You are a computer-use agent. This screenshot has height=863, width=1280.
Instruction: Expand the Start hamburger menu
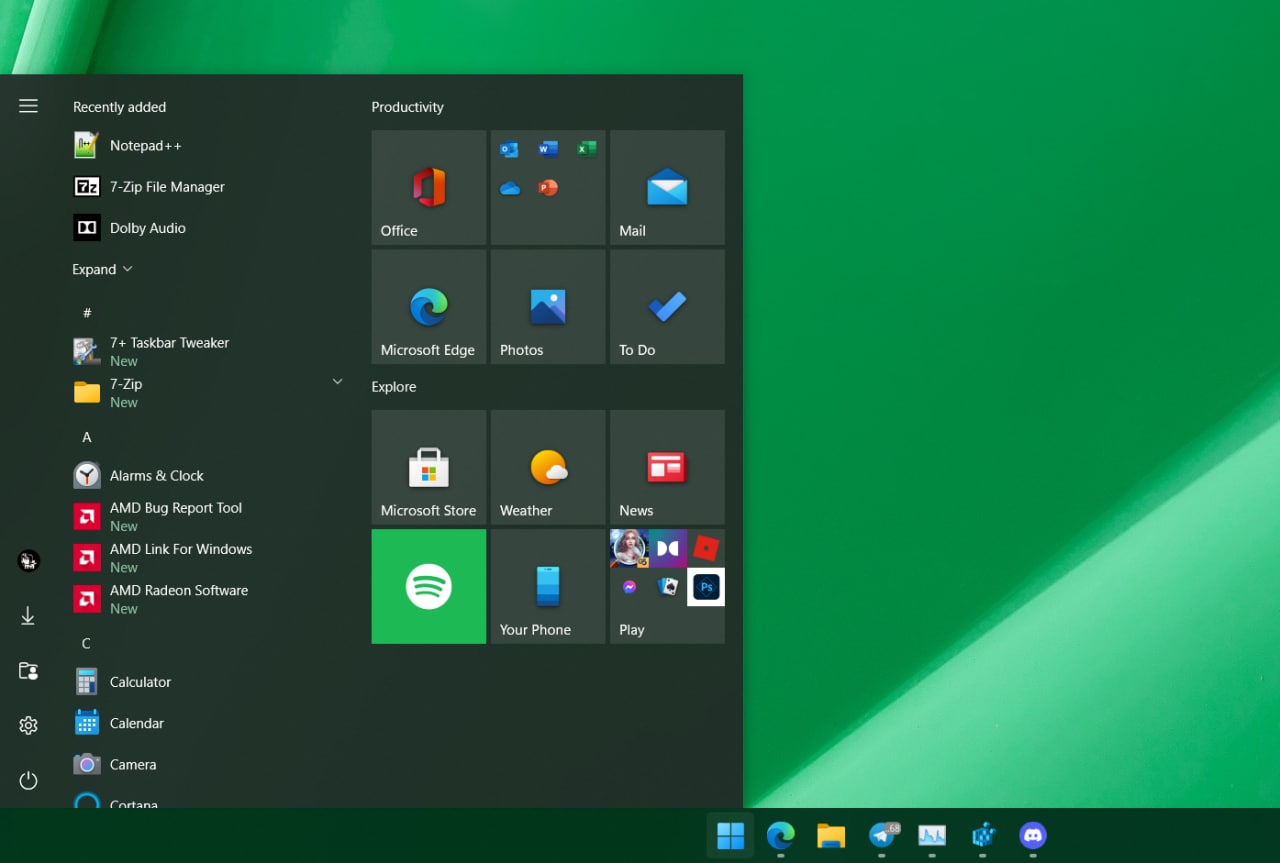point(28,106)
